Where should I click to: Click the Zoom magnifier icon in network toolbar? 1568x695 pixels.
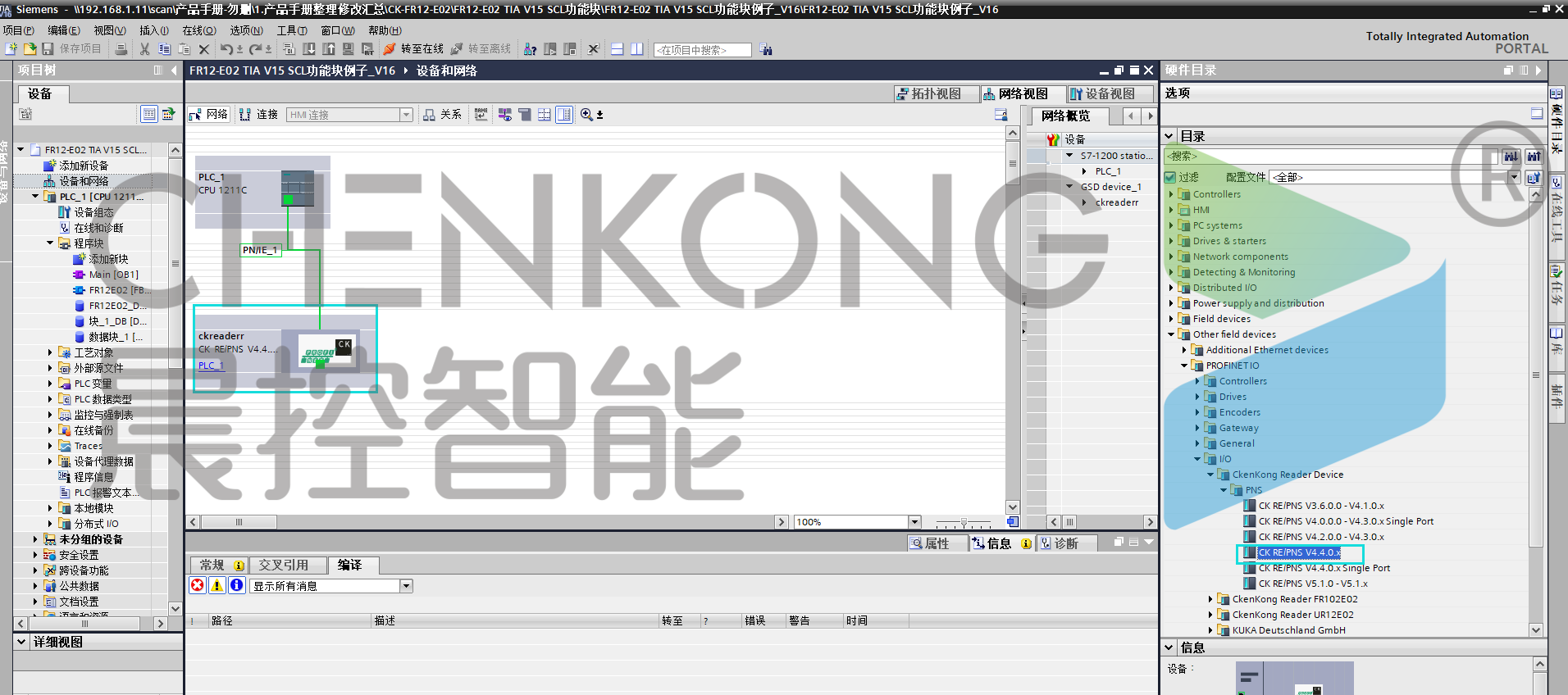587,115
